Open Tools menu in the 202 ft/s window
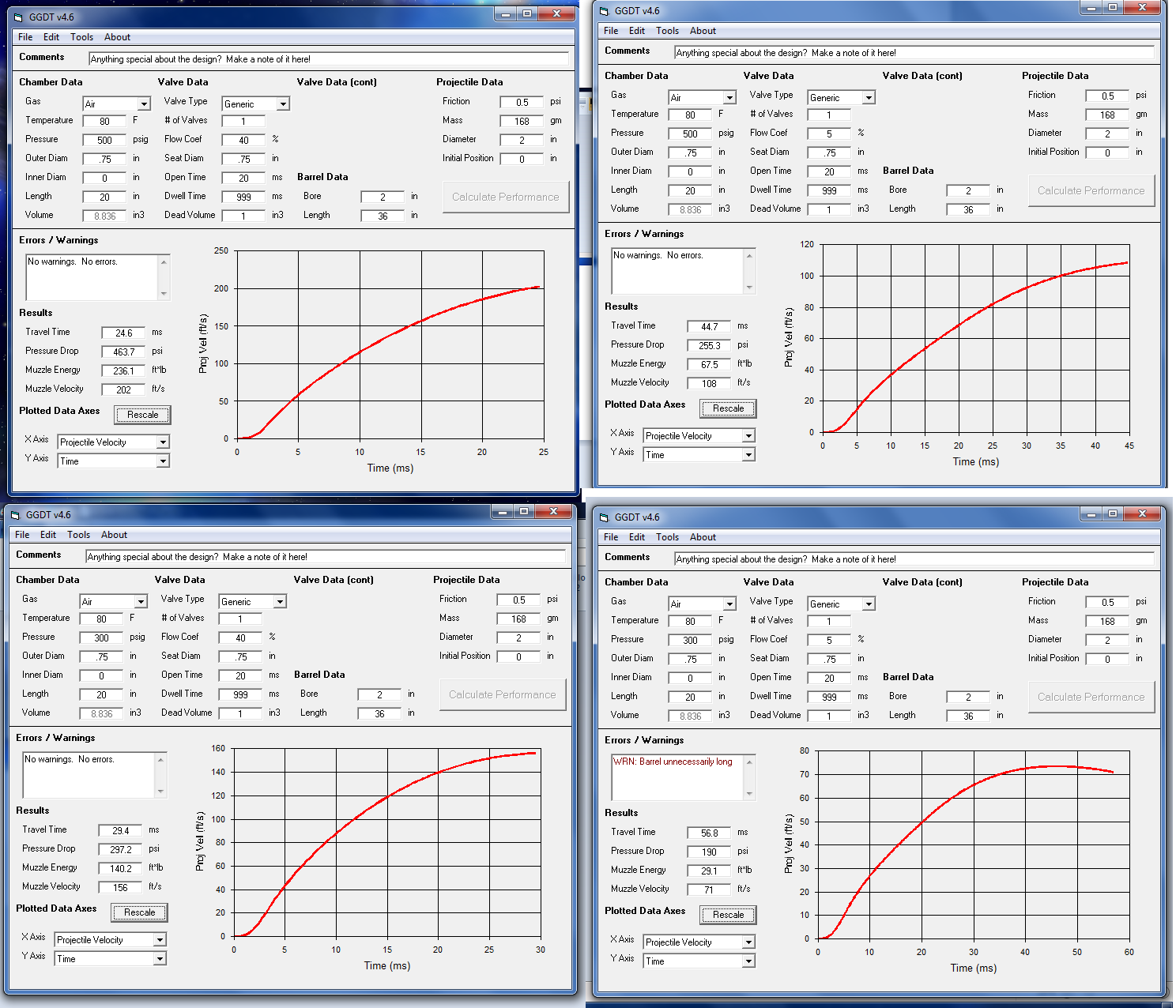Screen dimensions: 1176x1008 pos(81,37)
